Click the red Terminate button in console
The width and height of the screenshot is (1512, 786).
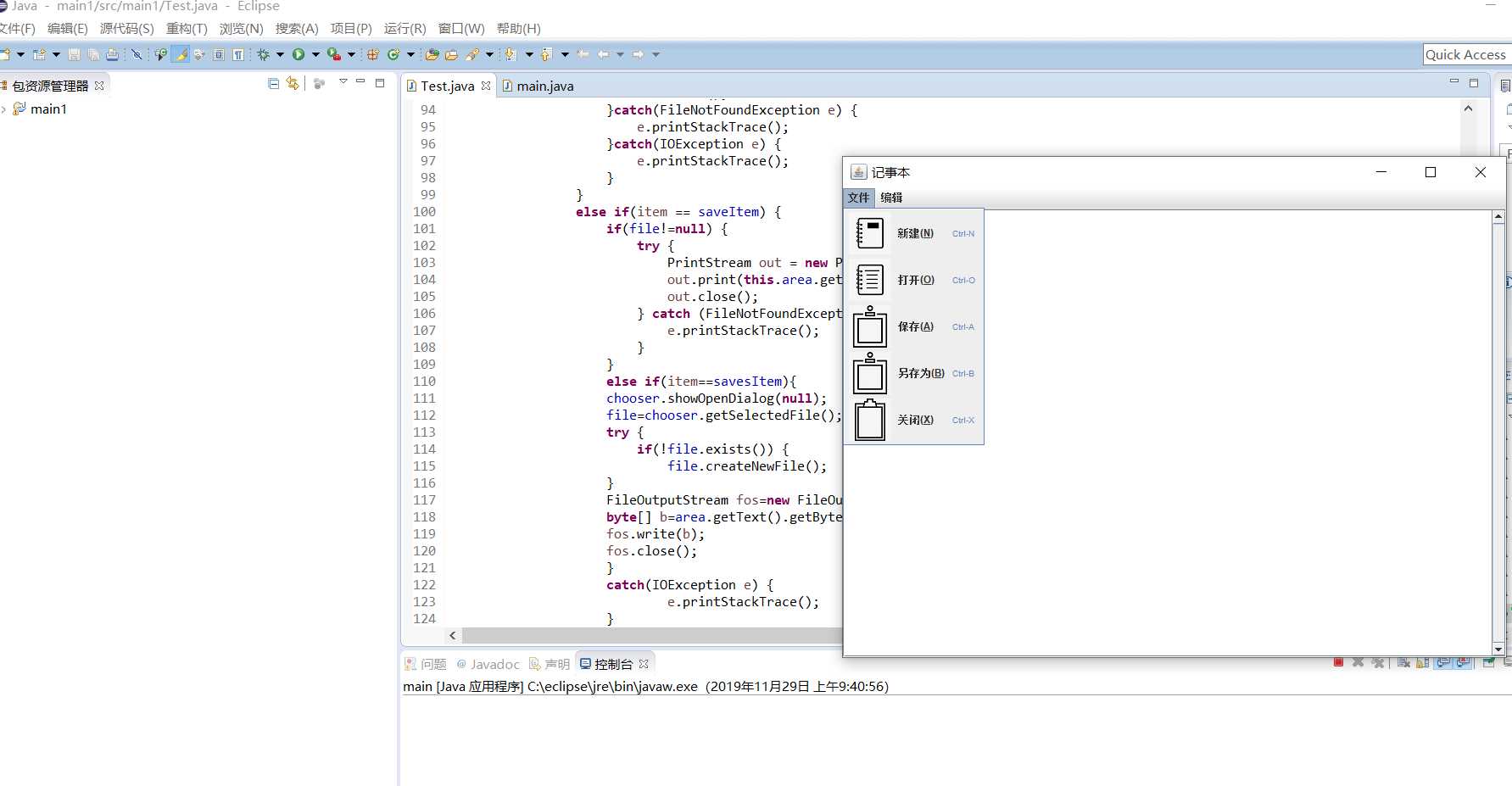click(1338, 662)
